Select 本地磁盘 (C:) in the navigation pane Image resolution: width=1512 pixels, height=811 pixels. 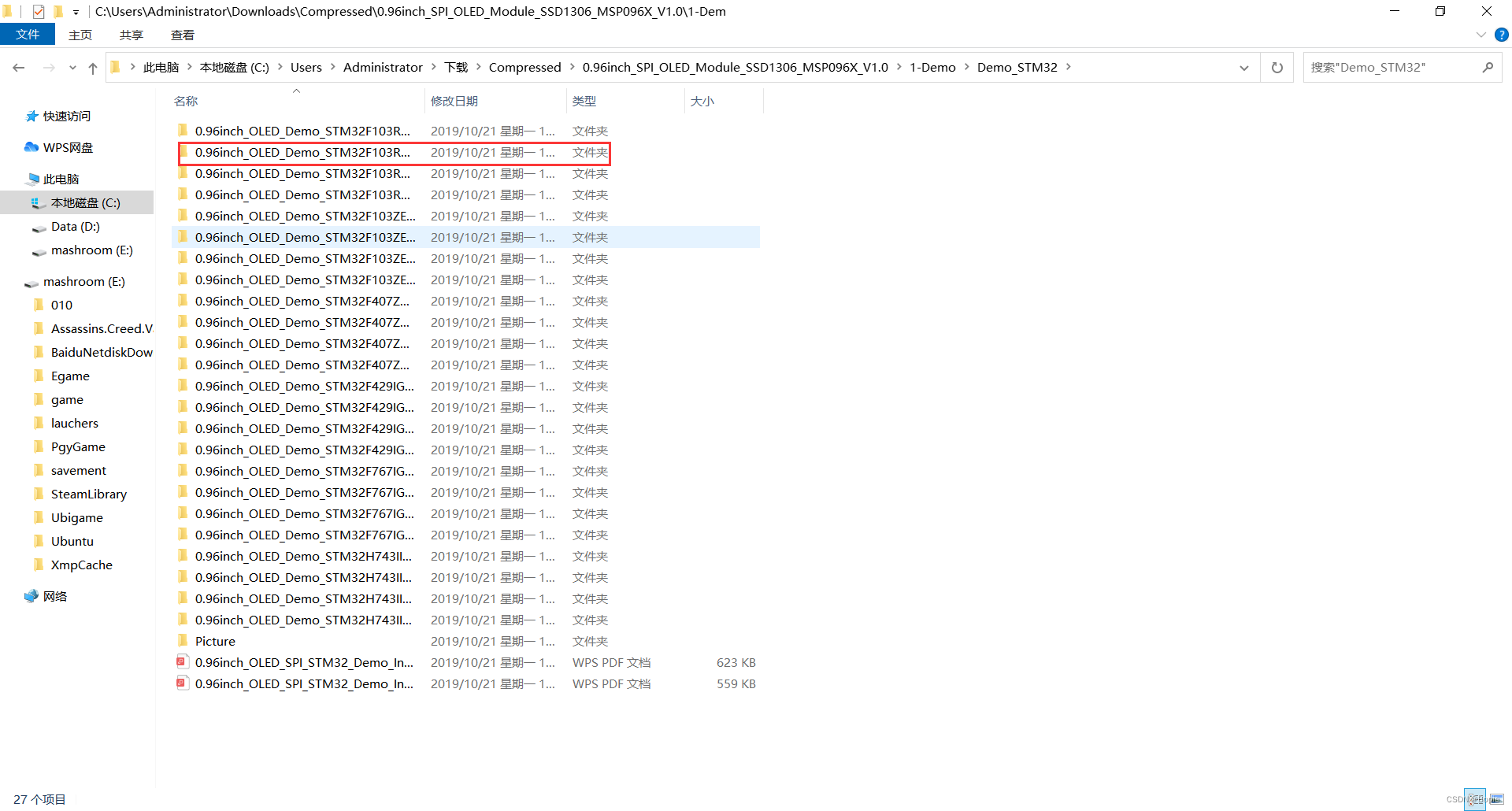click(86, 202)
